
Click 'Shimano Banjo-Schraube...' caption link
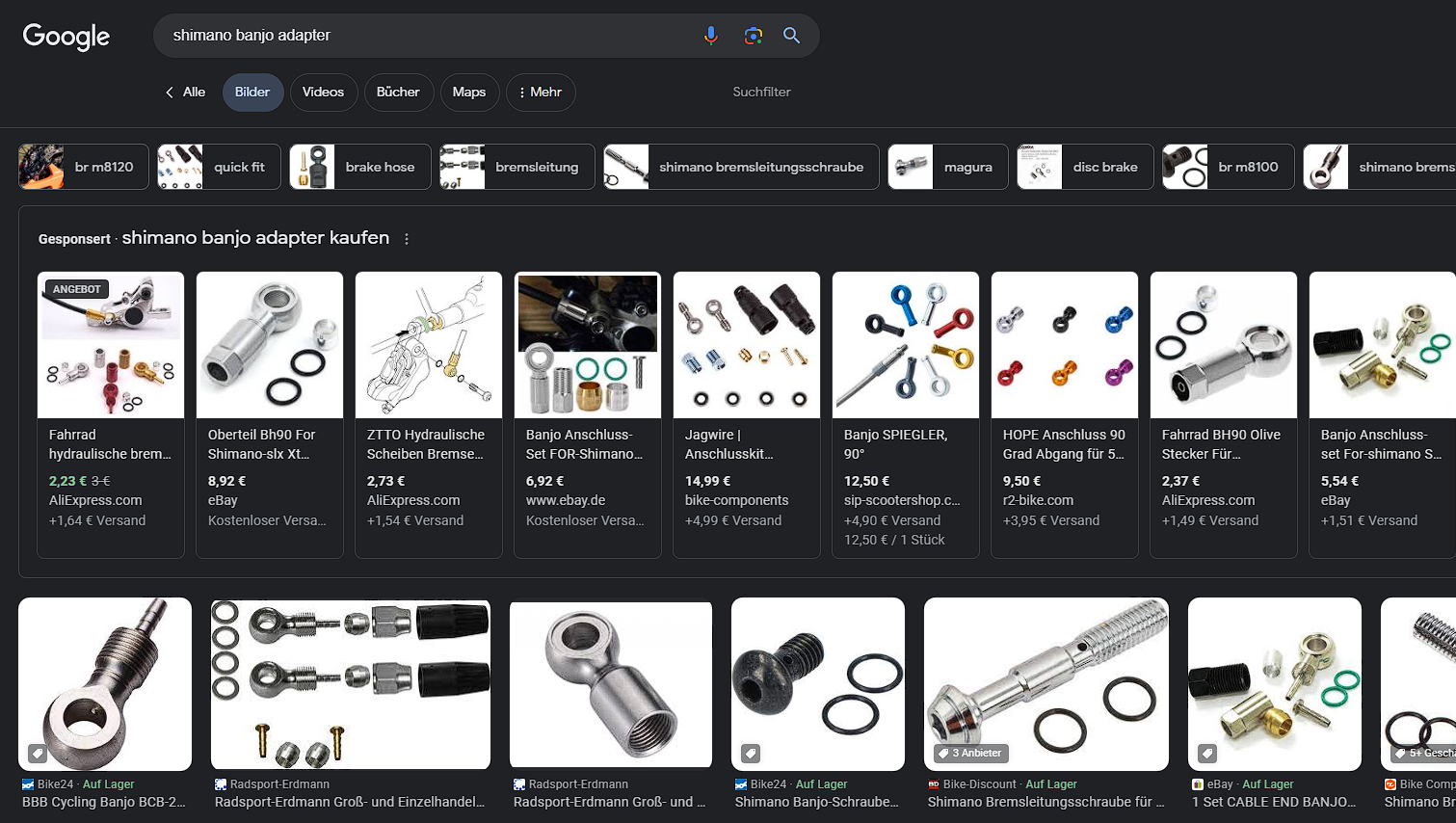coord(816,802)
